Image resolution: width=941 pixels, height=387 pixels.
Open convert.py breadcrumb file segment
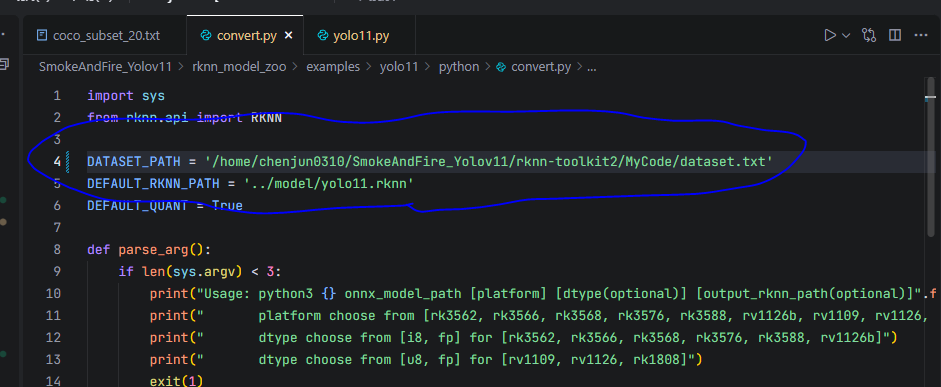coord(534,67)
